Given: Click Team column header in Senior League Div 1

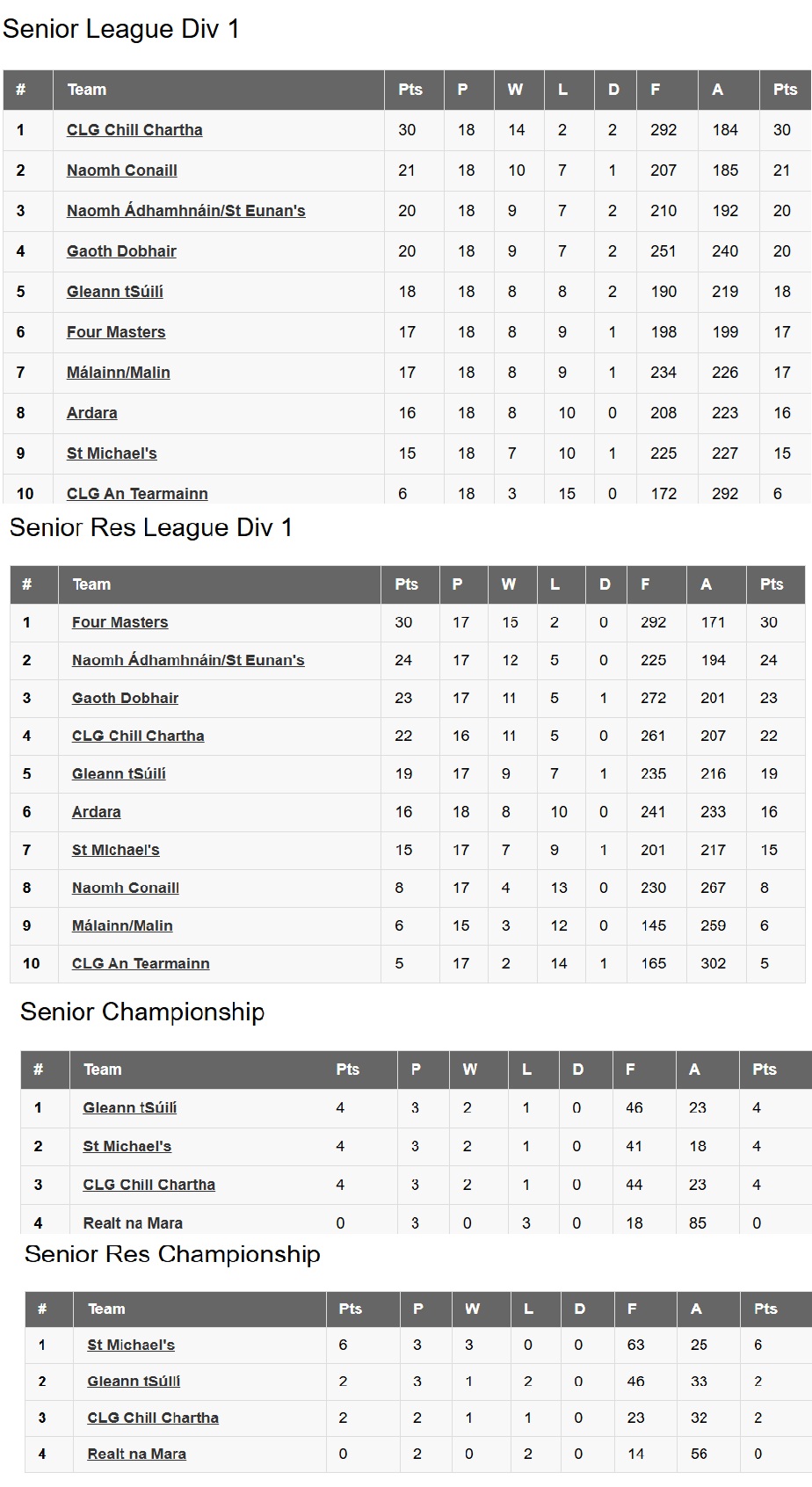Looking at the screenshot, I should click(87, 90).
